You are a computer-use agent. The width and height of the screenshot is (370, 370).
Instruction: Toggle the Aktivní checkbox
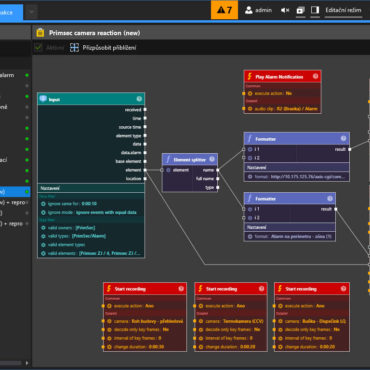point(39,48)
